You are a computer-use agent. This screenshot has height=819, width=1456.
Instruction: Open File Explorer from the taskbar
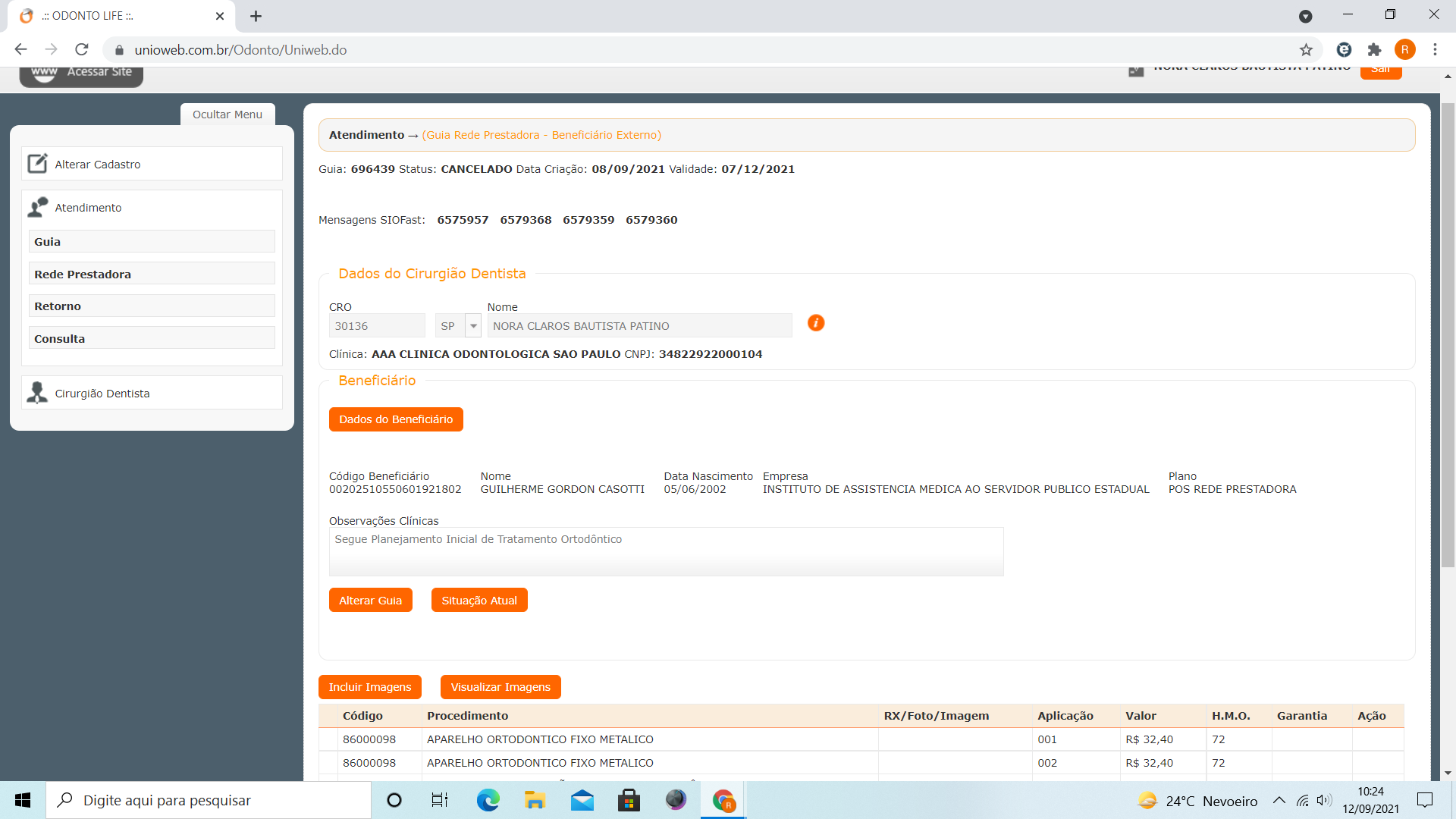tap(535, 800)
